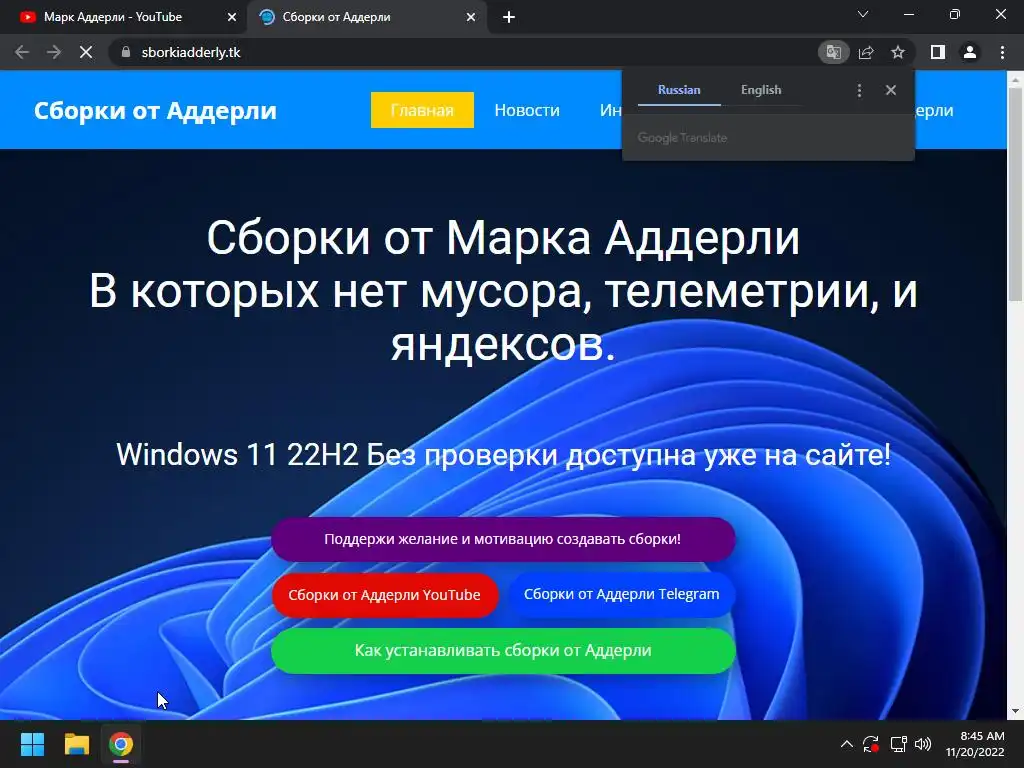Click the browser forward arrow
The image size is (1024, 768).
coord(54,52)
